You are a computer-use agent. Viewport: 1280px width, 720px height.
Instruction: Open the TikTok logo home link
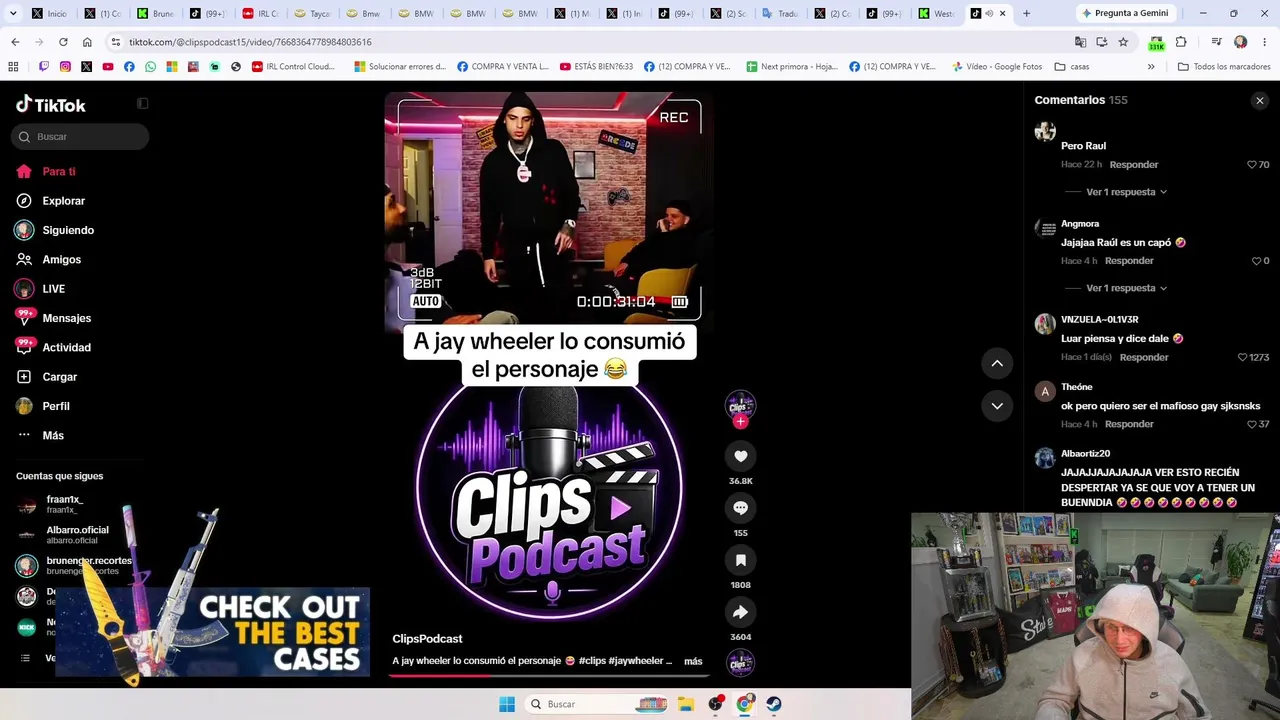pyautogui.click(x=51, y=104)
